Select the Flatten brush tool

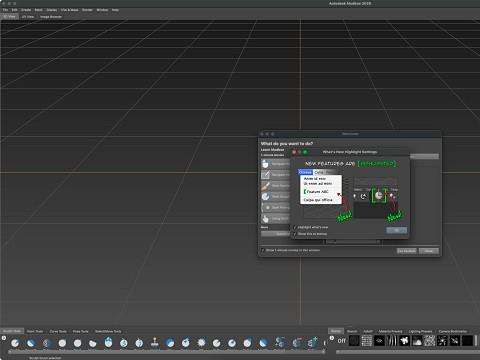point(93,343)
